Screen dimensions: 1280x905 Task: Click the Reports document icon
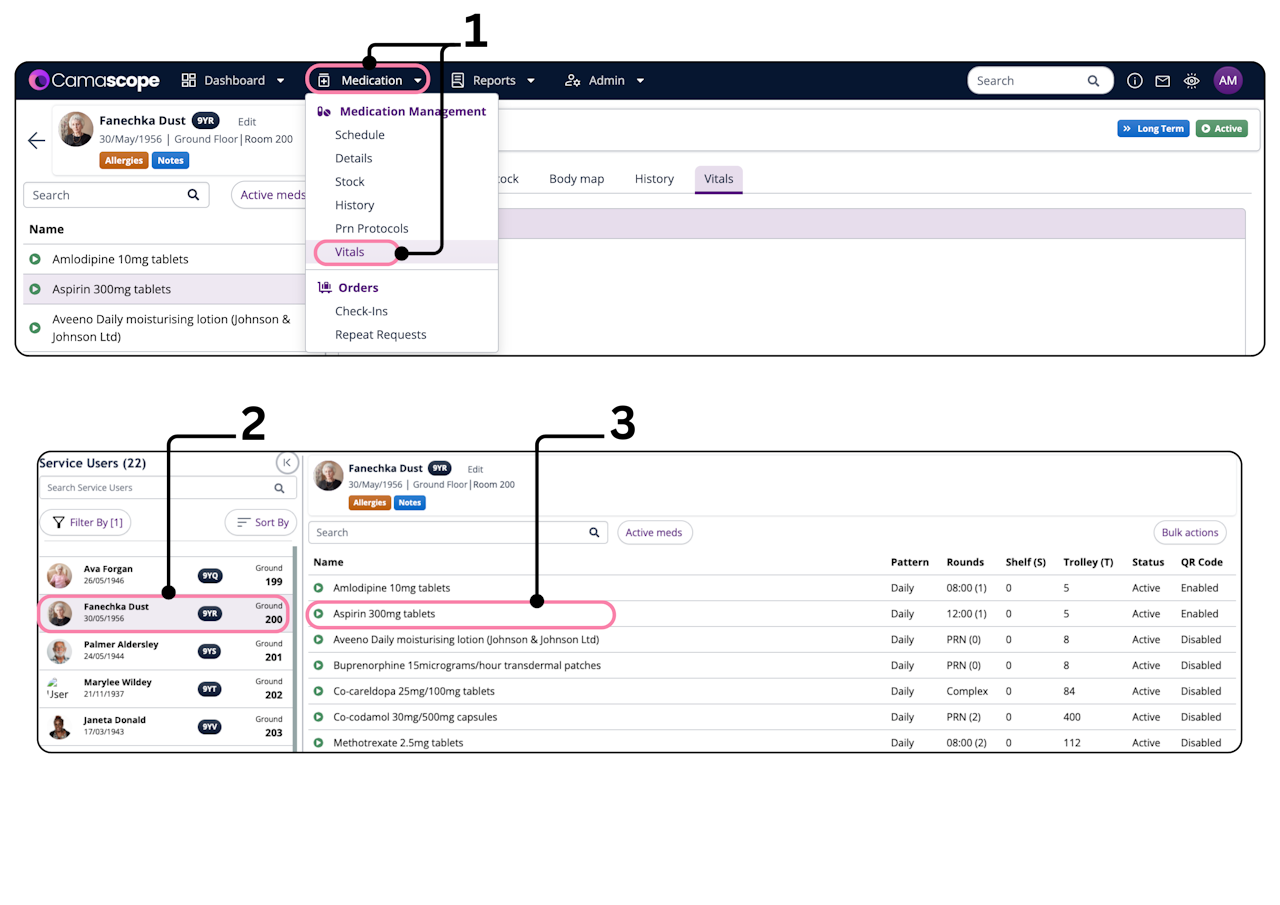tap(458, 80)
